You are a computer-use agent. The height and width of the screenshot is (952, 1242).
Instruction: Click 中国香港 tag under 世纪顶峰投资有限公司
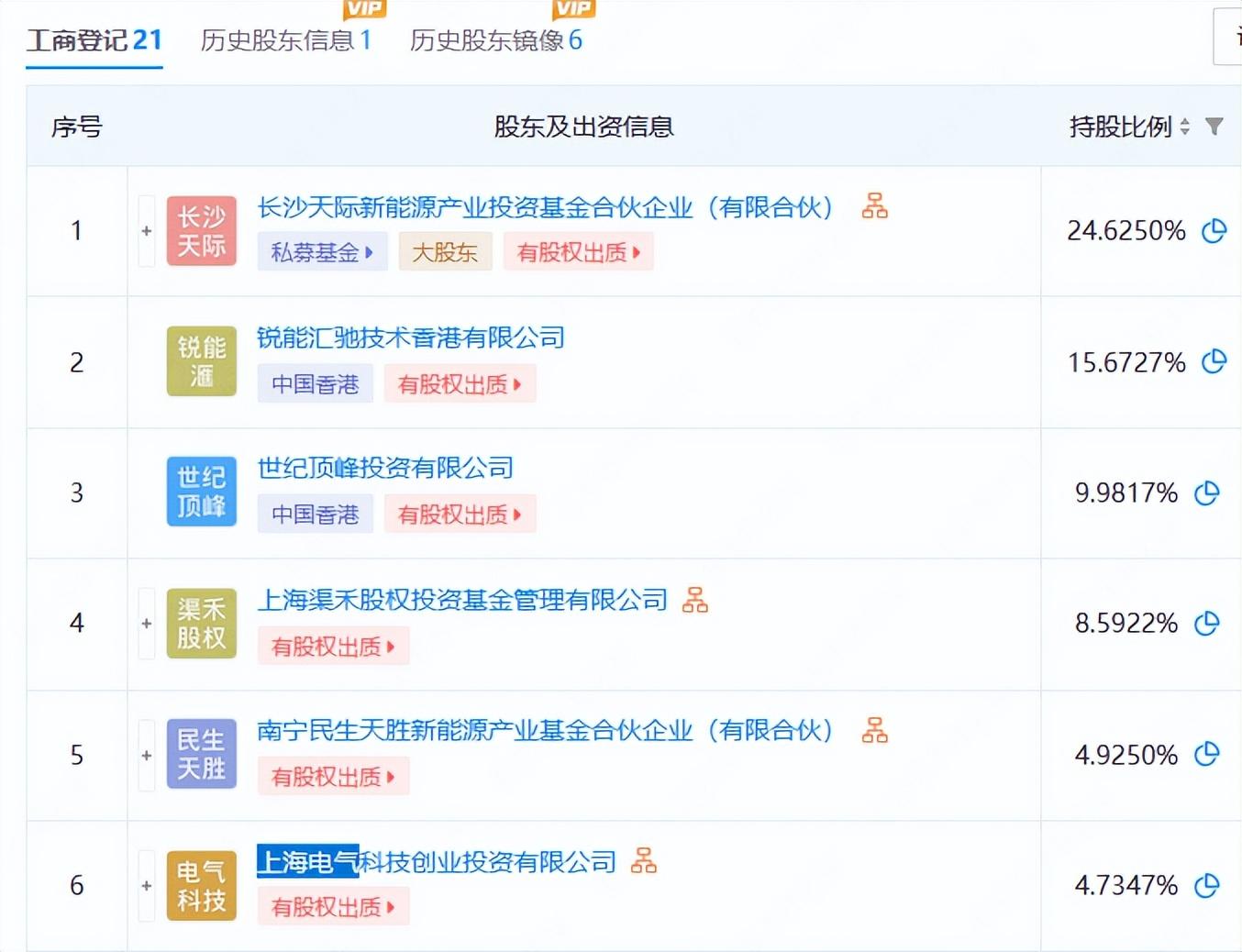(316, 515)
